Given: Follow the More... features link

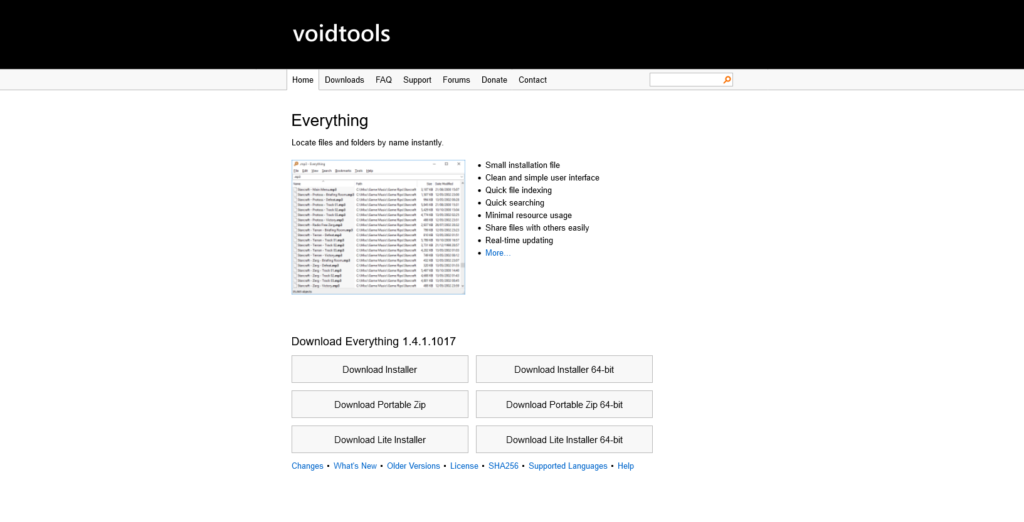Looking at the screenshot, I should [x=498, y=253].
